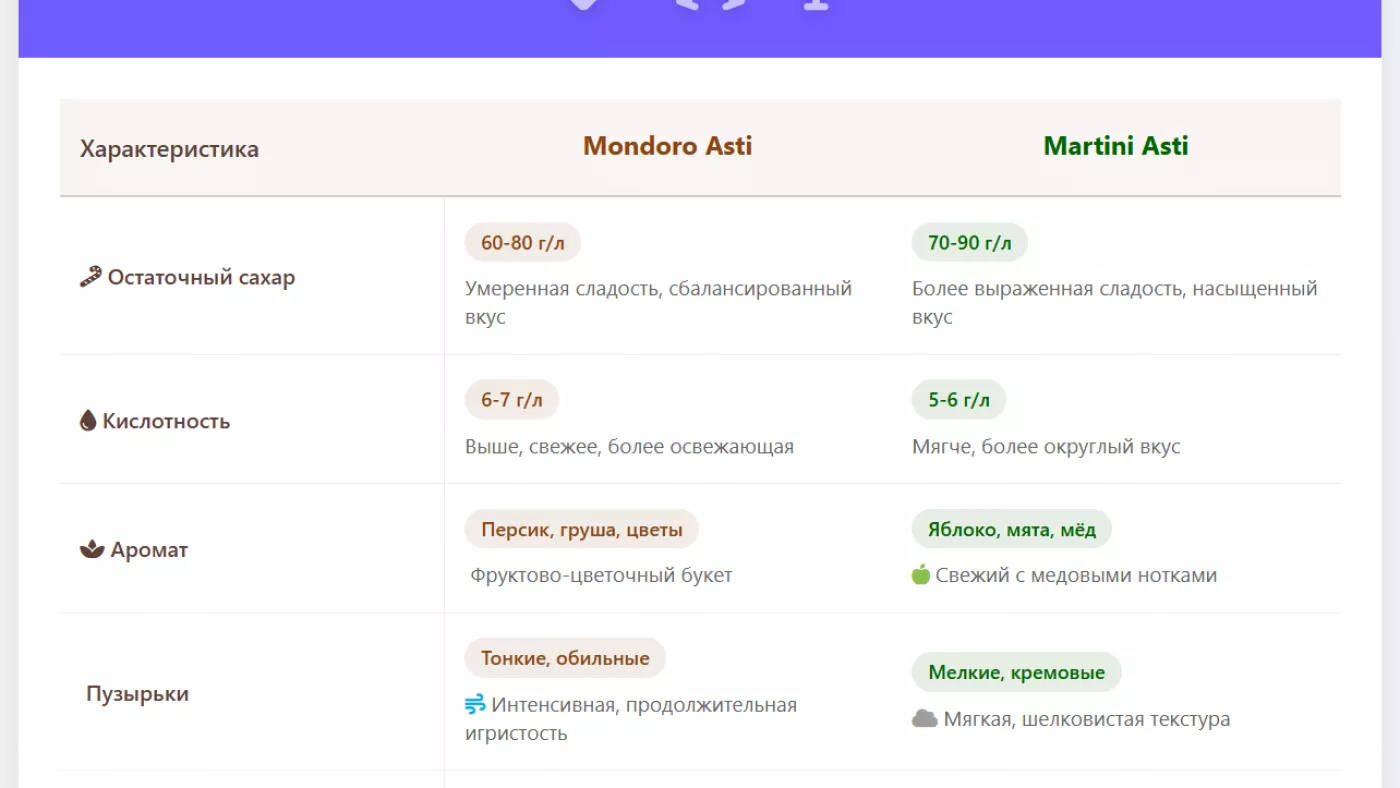The height and width of the screenshot is (788, 1400).
Task: Click the cloud icon near Мягкая
Action: tap(925, 719)
